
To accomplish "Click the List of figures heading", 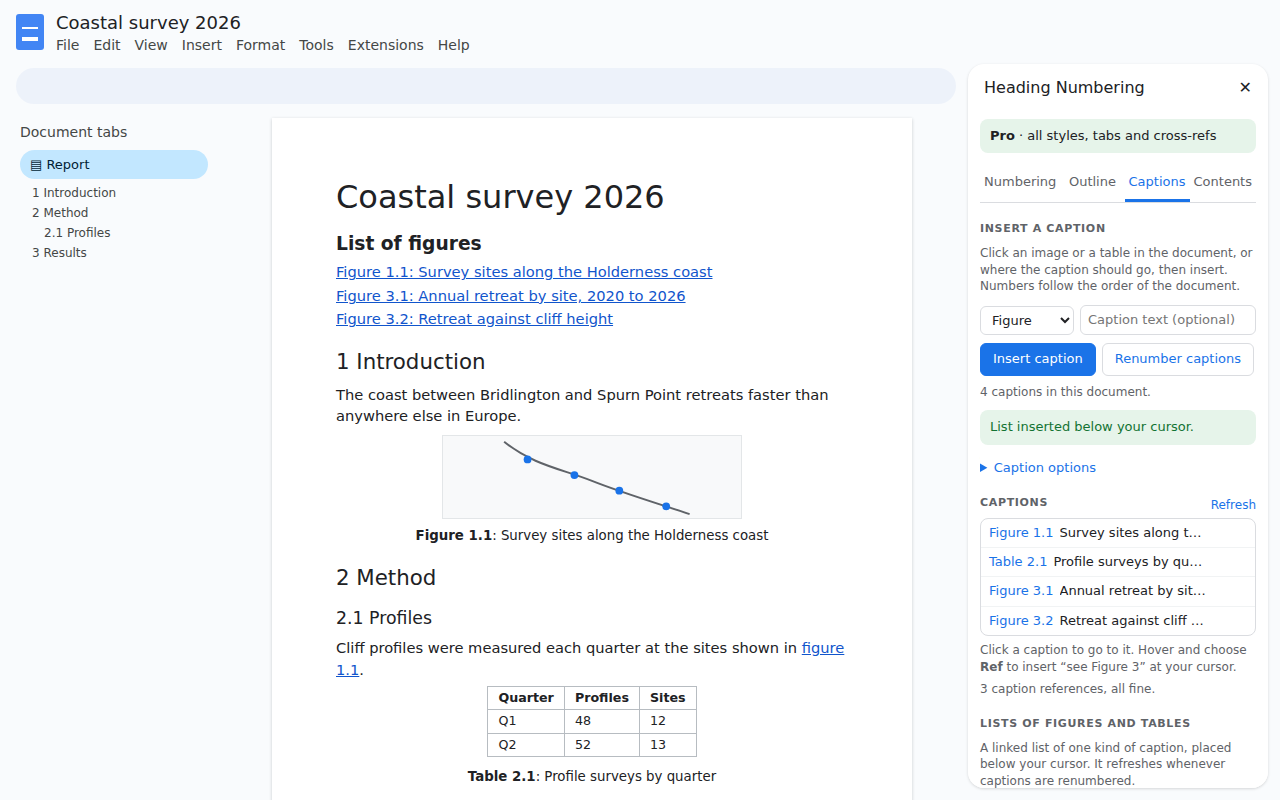I will click(409, 243).
